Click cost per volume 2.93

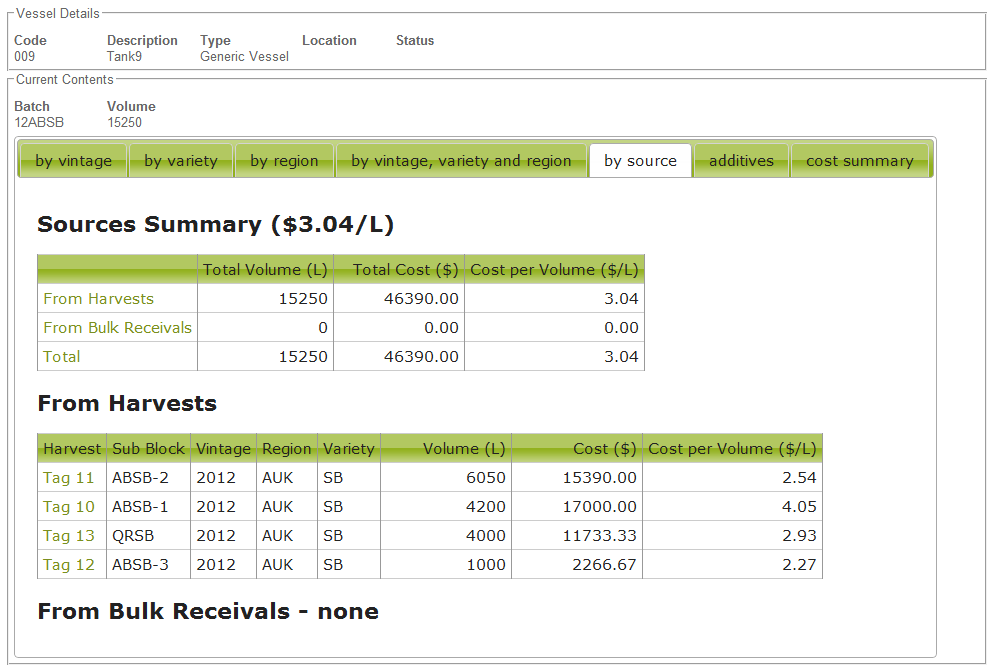coord(799,536)
